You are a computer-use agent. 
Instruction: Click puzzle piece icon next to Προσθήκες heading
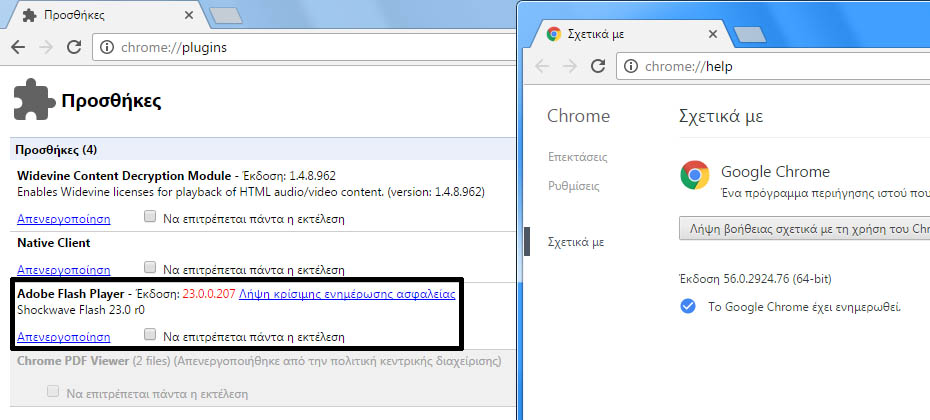coord(34,100)
